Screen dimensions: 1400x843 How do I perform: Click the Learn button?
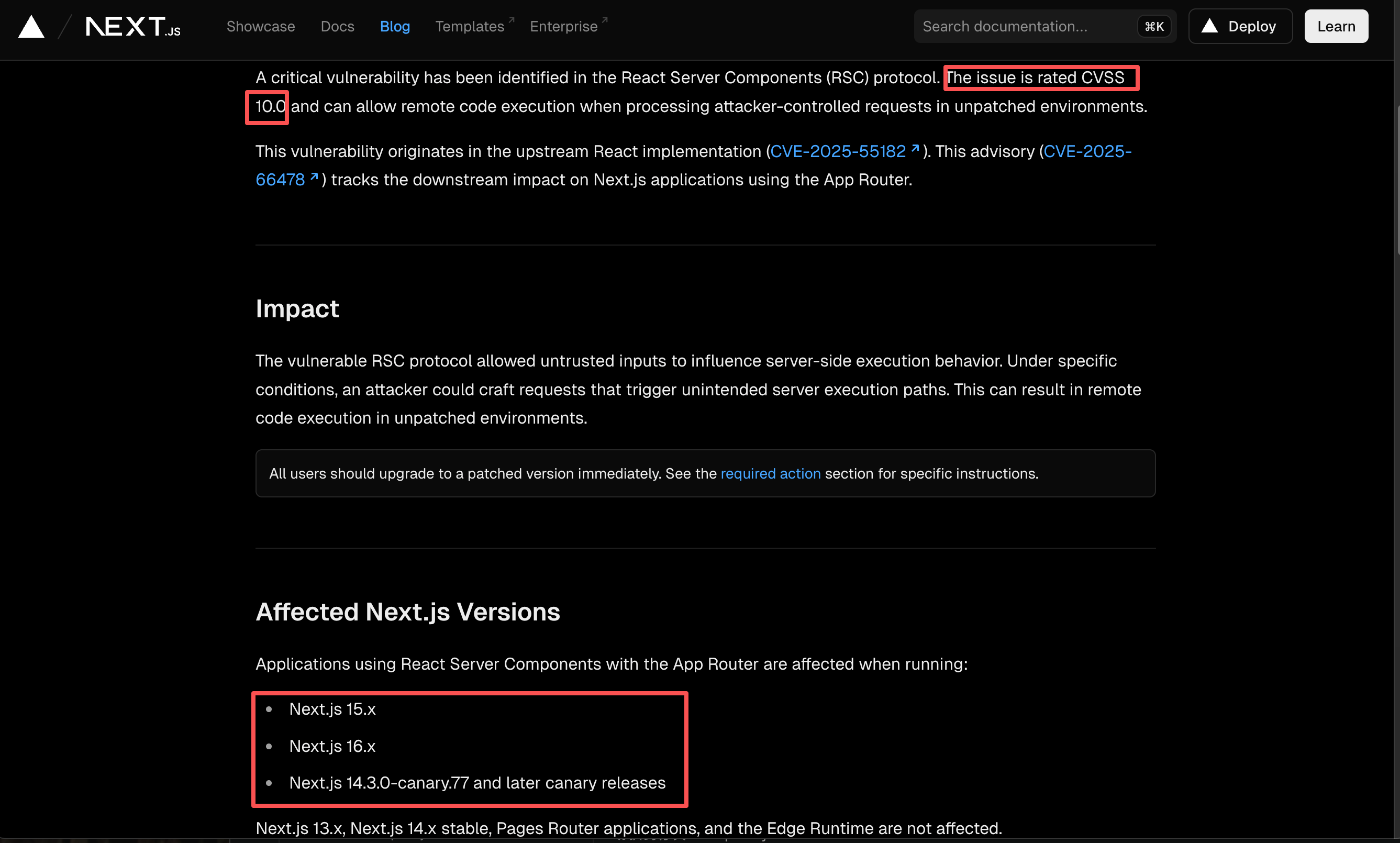(x=1336, y=26)
